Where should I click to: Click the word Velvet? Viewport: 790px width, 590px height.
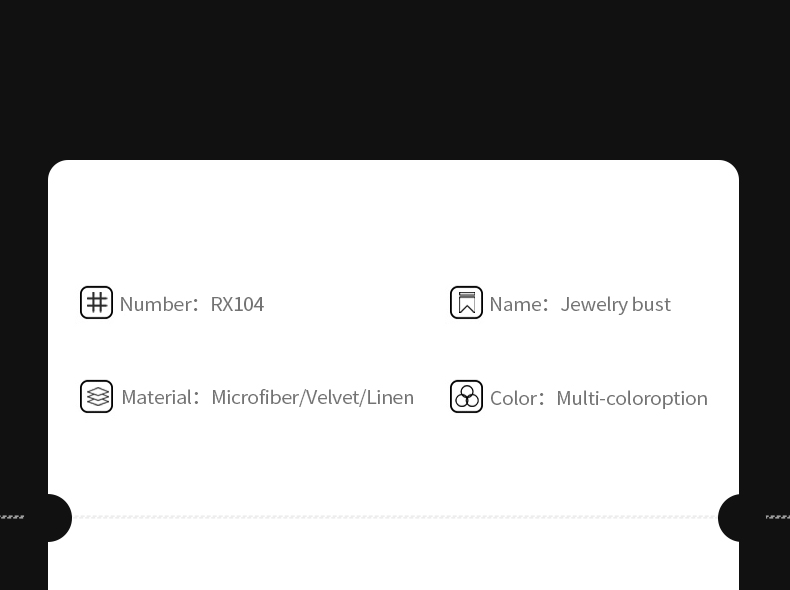(332, 398)
